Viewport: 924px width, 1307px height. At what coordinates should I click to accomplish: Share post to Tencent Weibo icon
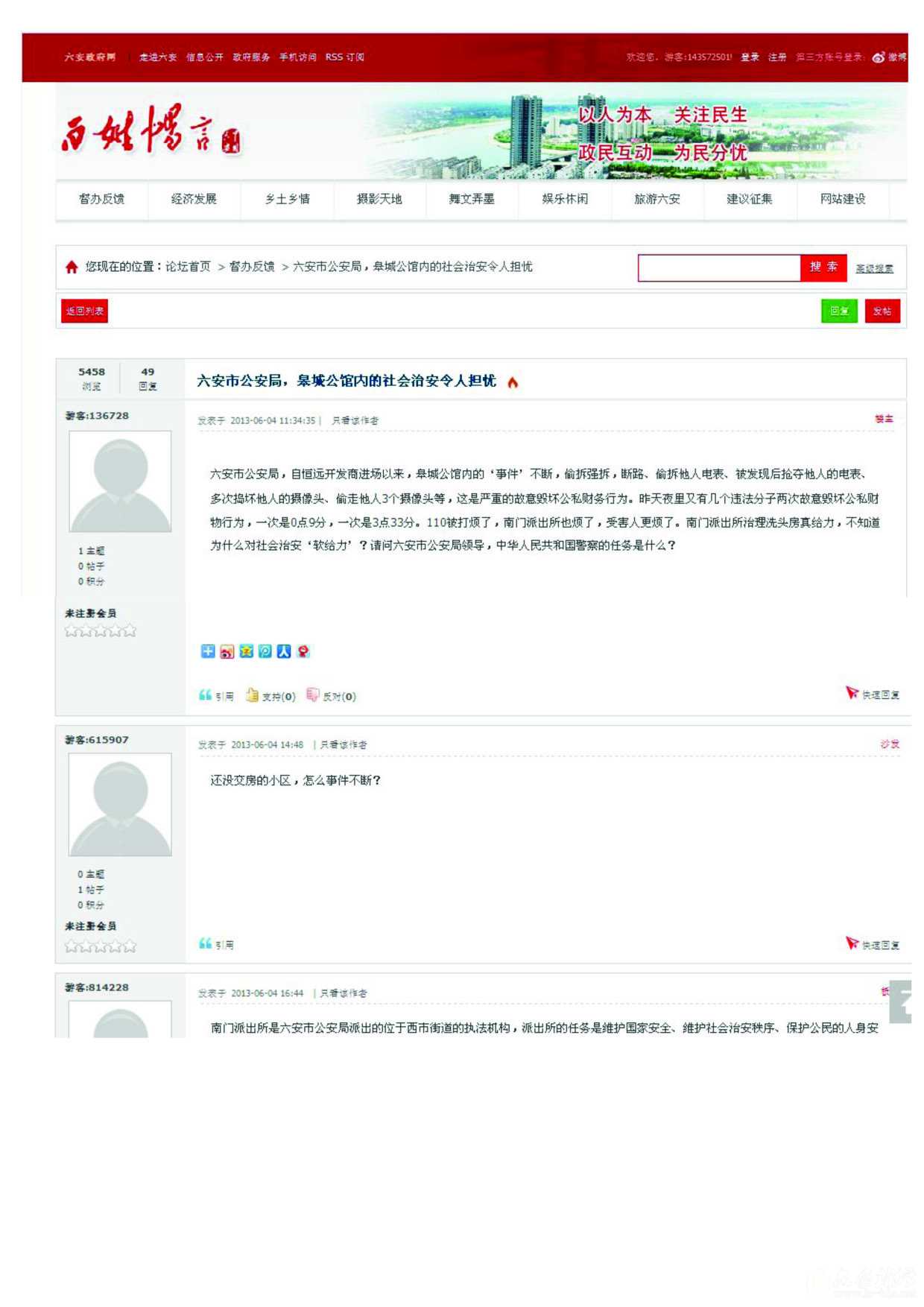click(265, 651)
